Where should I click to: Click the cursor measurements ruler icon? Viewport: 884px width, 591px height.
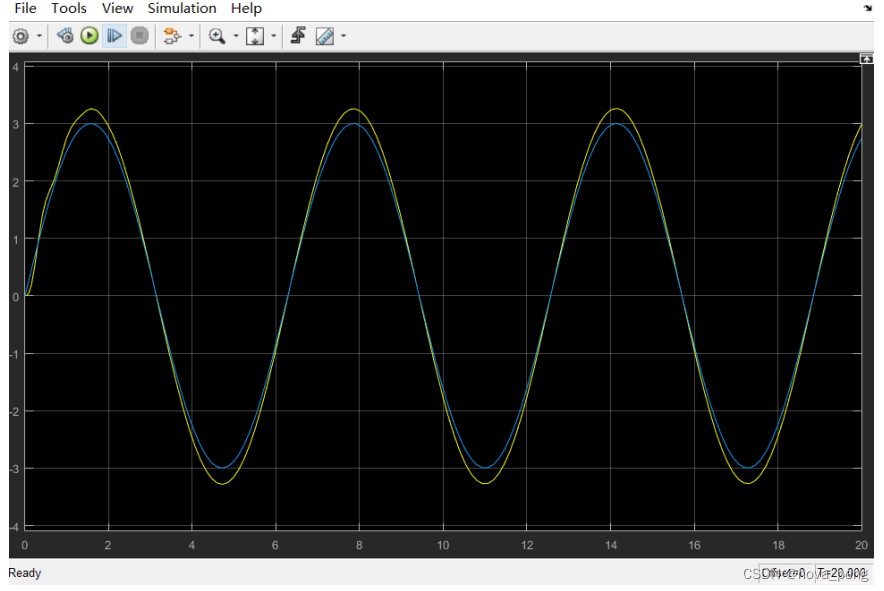325,36
